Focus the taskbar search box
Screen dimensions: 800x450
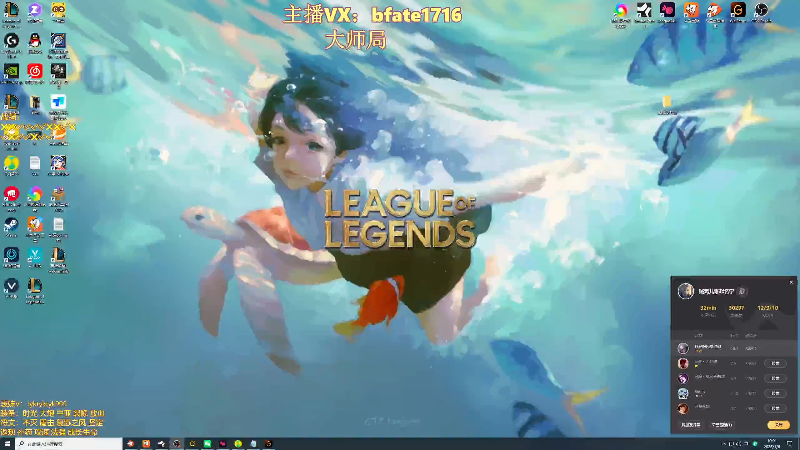coord(69,444)
